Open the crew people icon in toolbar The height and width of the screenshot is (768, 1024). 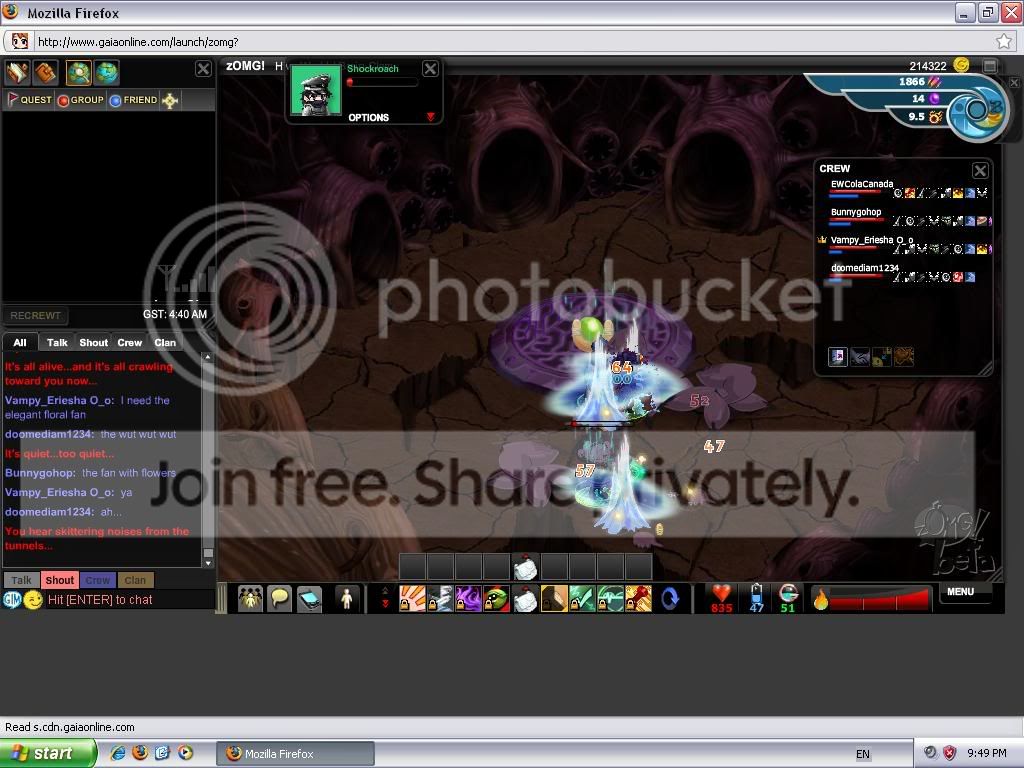pos(250,598)
